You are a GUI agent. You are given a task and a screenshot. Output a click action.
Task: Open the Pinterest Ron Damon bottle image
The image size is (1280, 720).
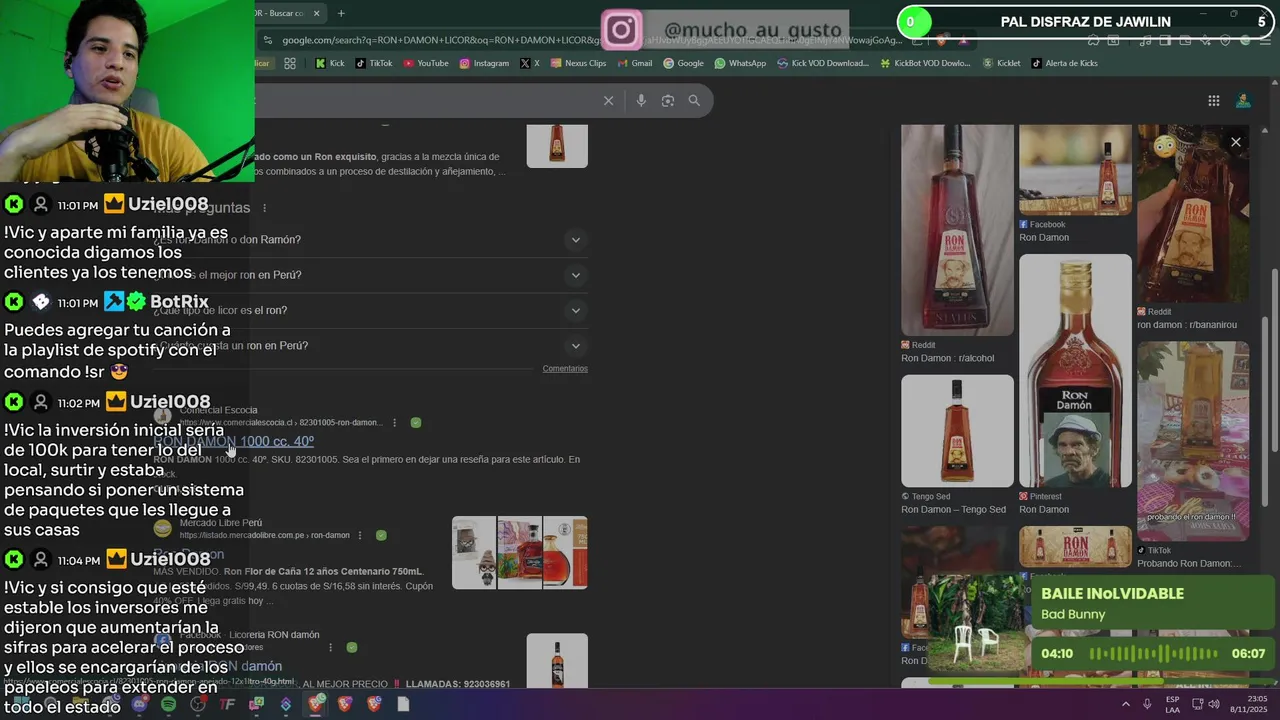[1075, 371]
